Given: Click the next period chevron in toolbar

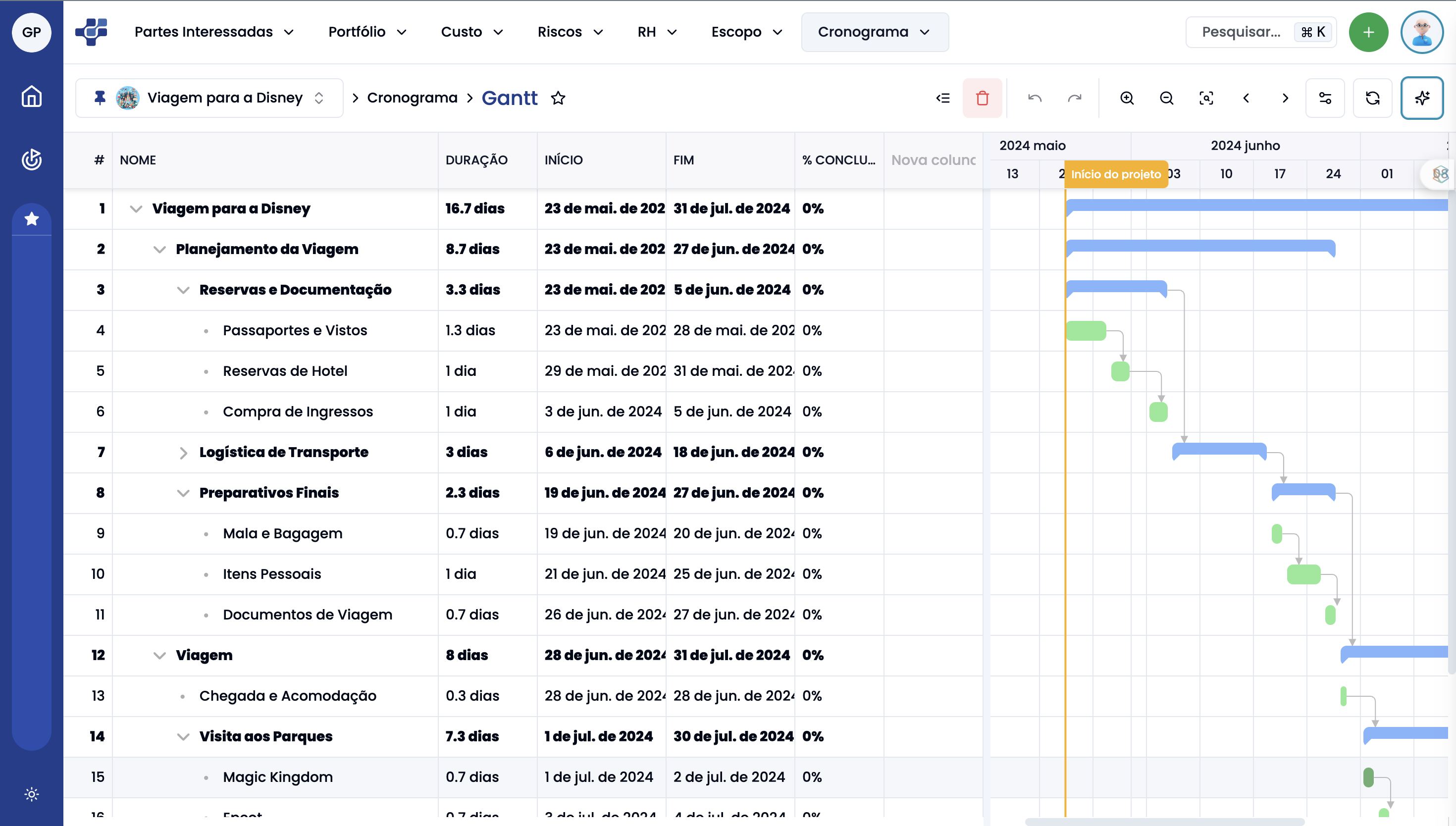Looking at the screenshot, I should click(1285, 98).
